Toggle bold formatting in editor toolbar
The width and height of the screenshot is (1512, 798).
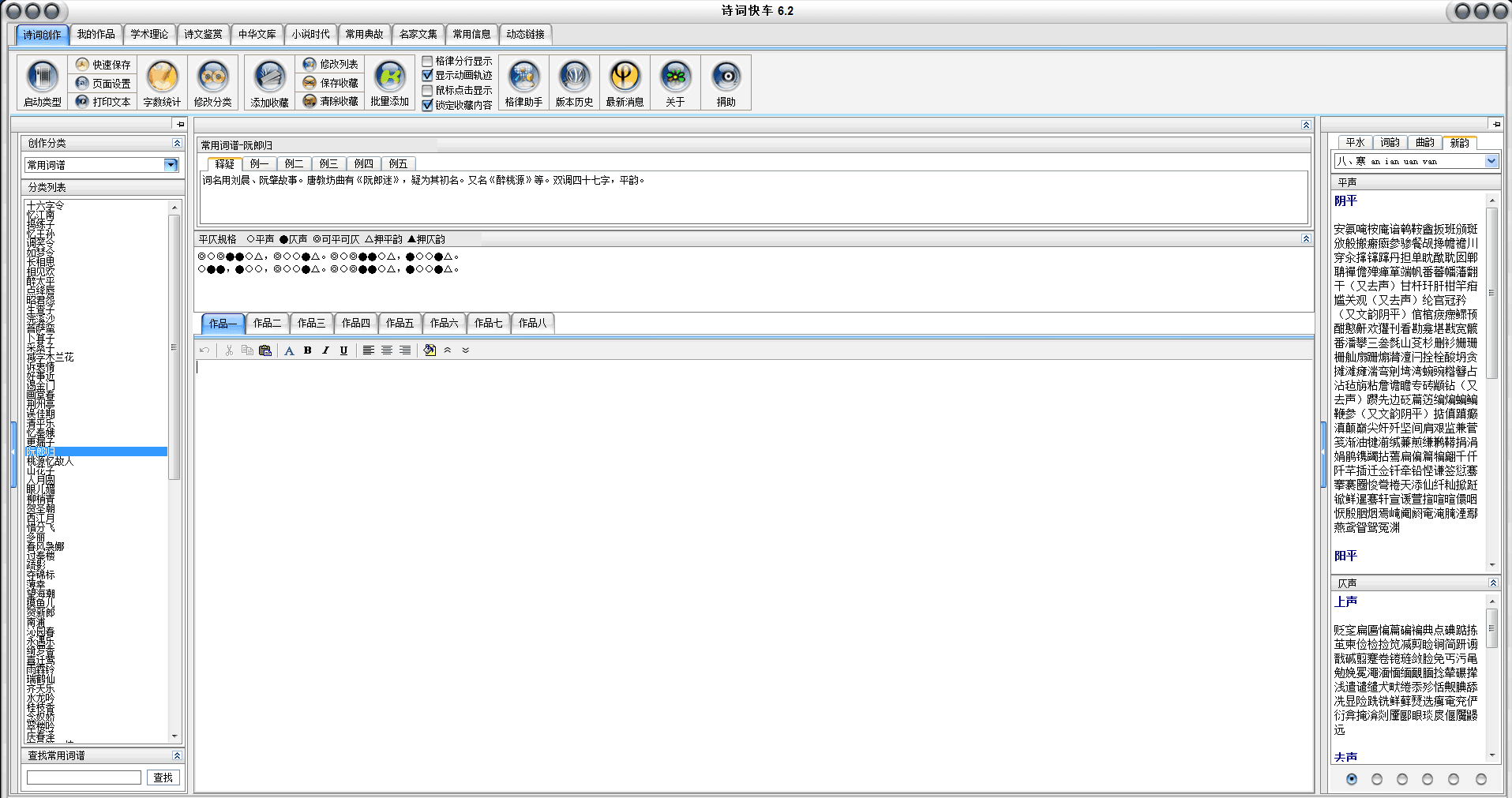point(308,350)
